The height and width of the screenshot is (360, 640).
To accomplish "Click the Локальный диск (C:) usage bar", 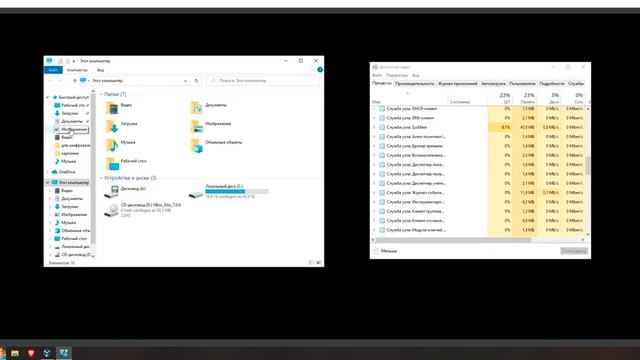I will pyautogui.click(x=237, y=191).
